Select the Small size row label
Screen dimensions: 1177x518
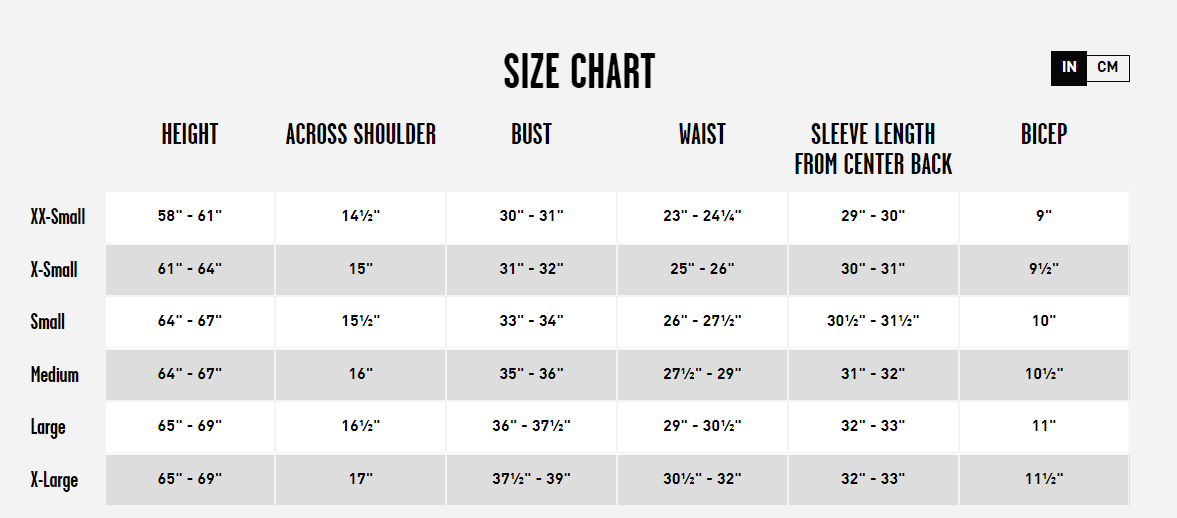coord(48,322)
